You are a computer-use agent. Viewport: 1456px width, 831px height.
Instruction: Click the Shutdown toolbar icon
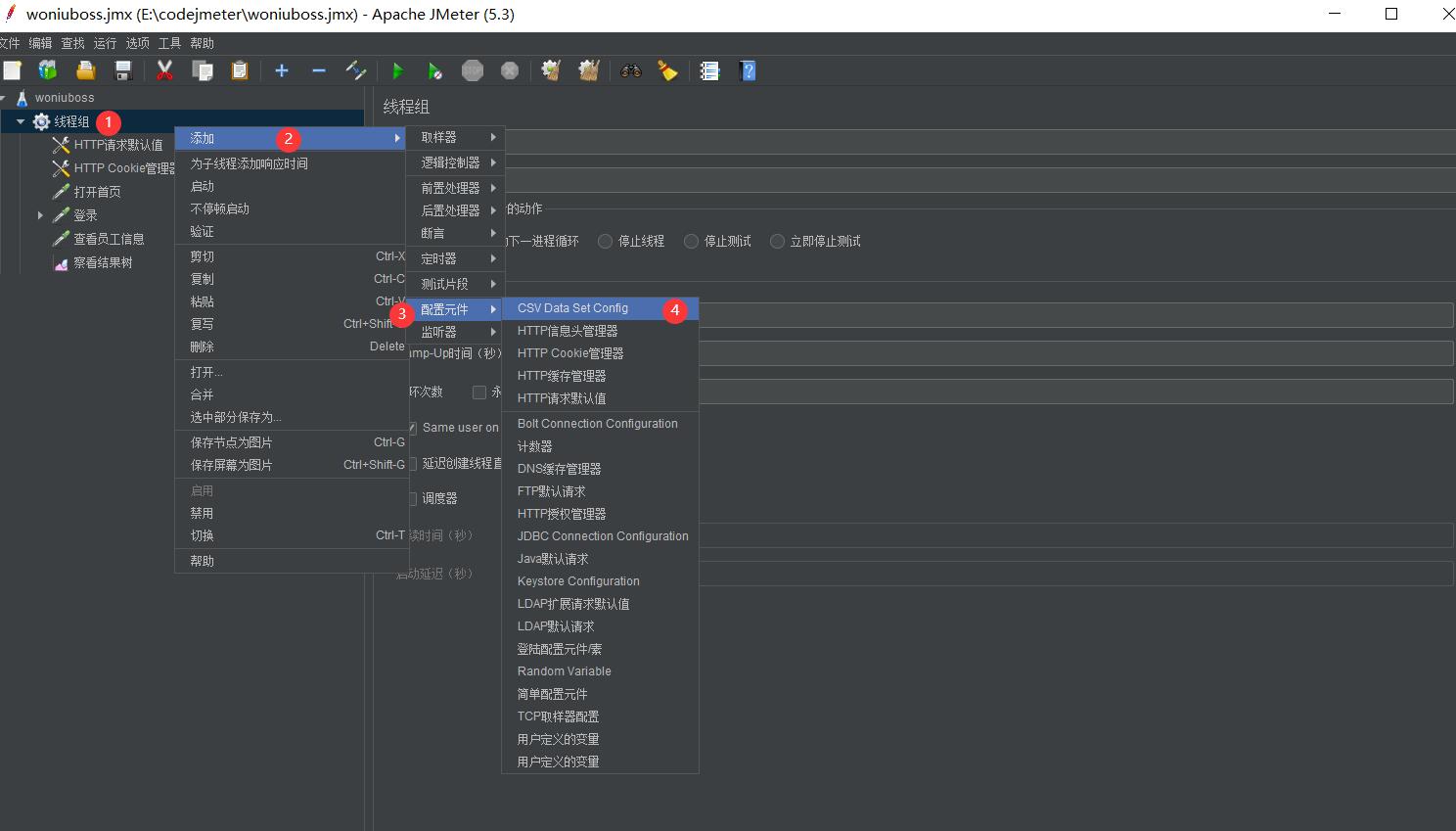click(x=510, y=70)
